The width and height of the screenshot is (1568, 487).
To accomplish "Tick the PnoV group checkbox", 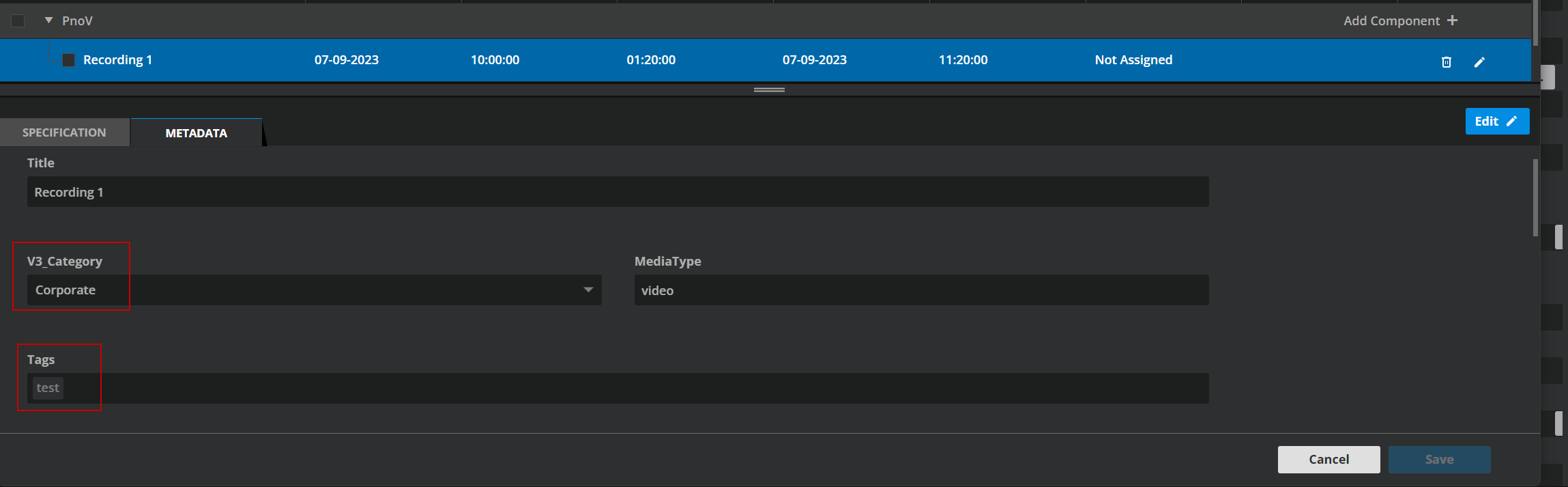I will coord(18,21).
